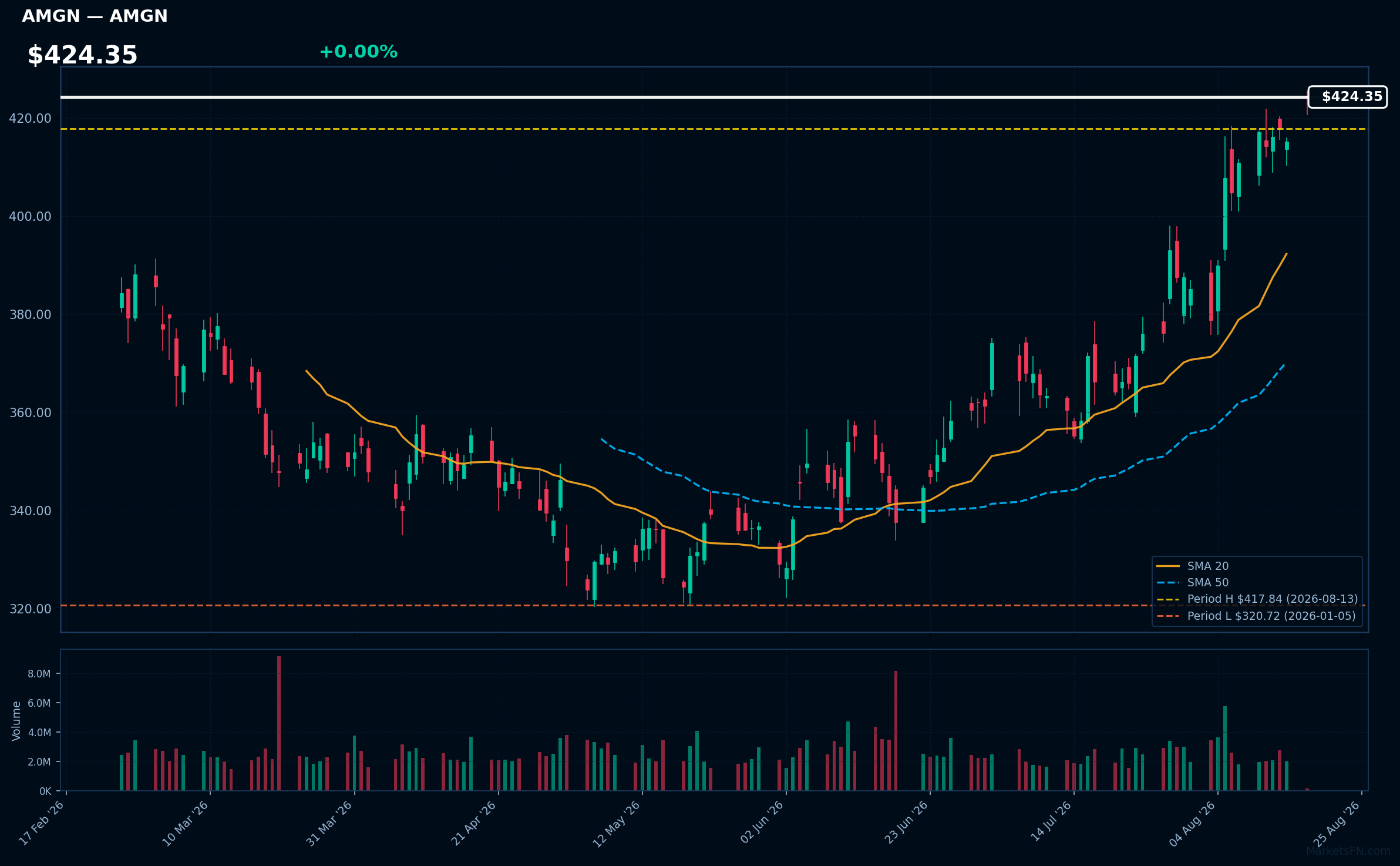Click the 14 Jul '26 date label
Viewport: 1400px width, 866px height.
click(x=1051, y=821)
